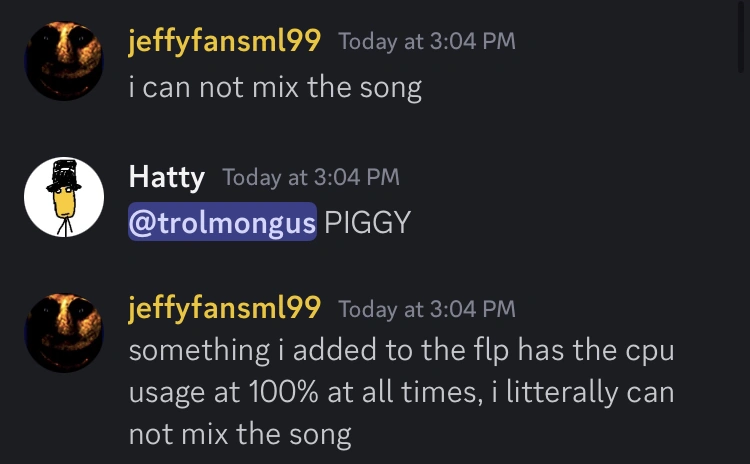Click timestamp of the first jeffyfansml99 message
This screenshot has width=750, height=464.
[427, 42]
